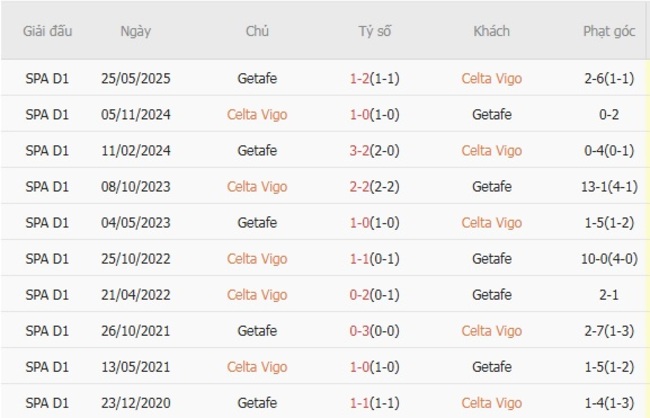Screen dimensions: 650x418
Task: Open the 0-2(0-1) match score
Action: [375, 294]
